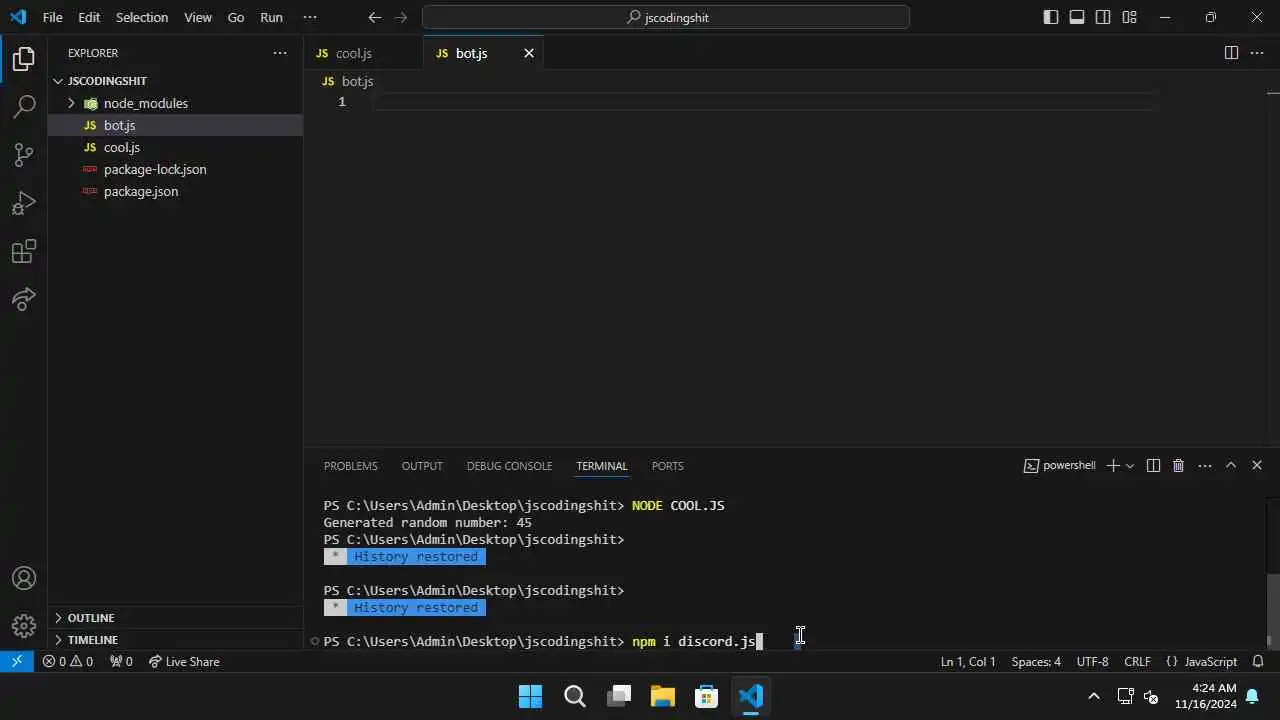Maximize the panel size with chevron
Image resolution: width=1280 pixels, height=720 pixels.
1231,466
